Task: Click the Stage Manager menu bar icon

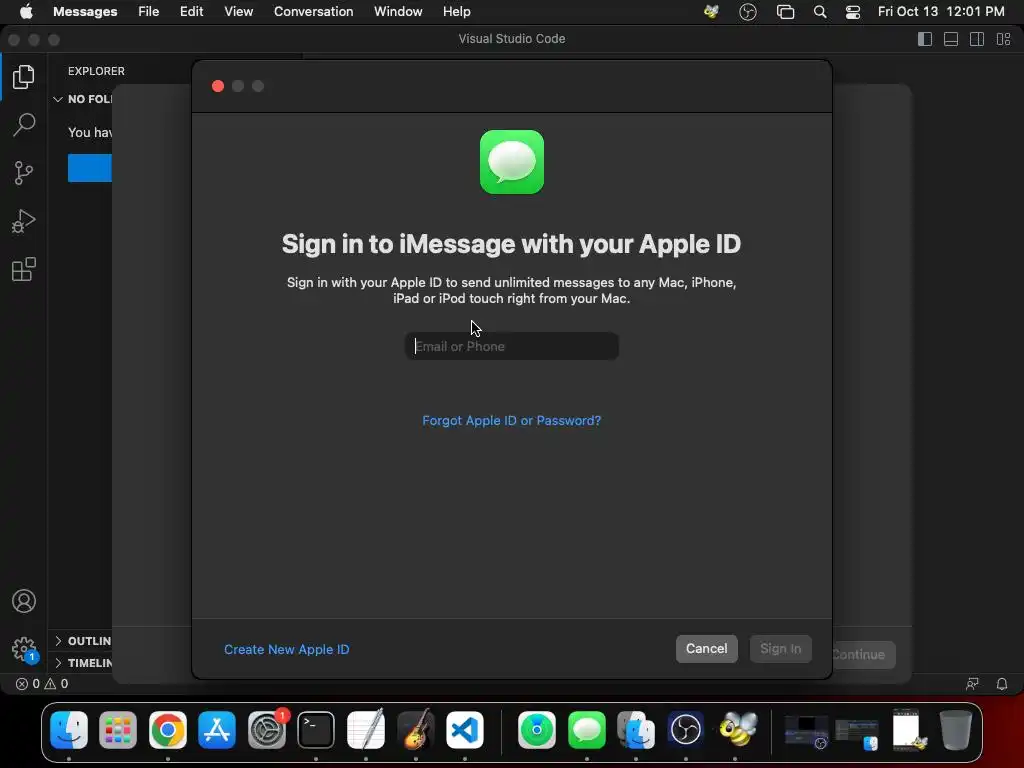Action: point(785,12)
